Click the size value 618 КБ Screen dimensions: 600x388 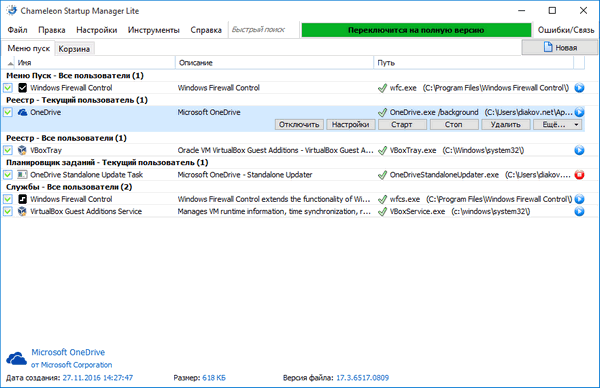[214, 378]
